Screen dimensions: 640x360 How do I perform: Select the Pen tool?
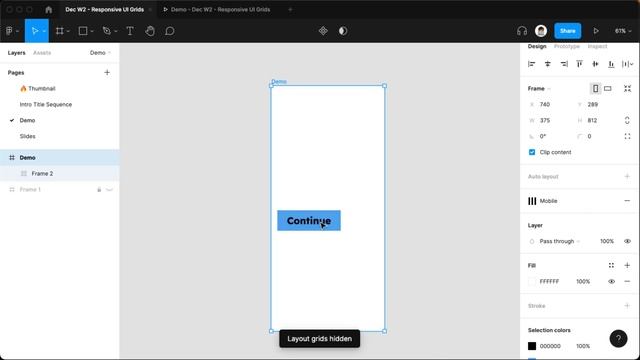pos(107,31)
